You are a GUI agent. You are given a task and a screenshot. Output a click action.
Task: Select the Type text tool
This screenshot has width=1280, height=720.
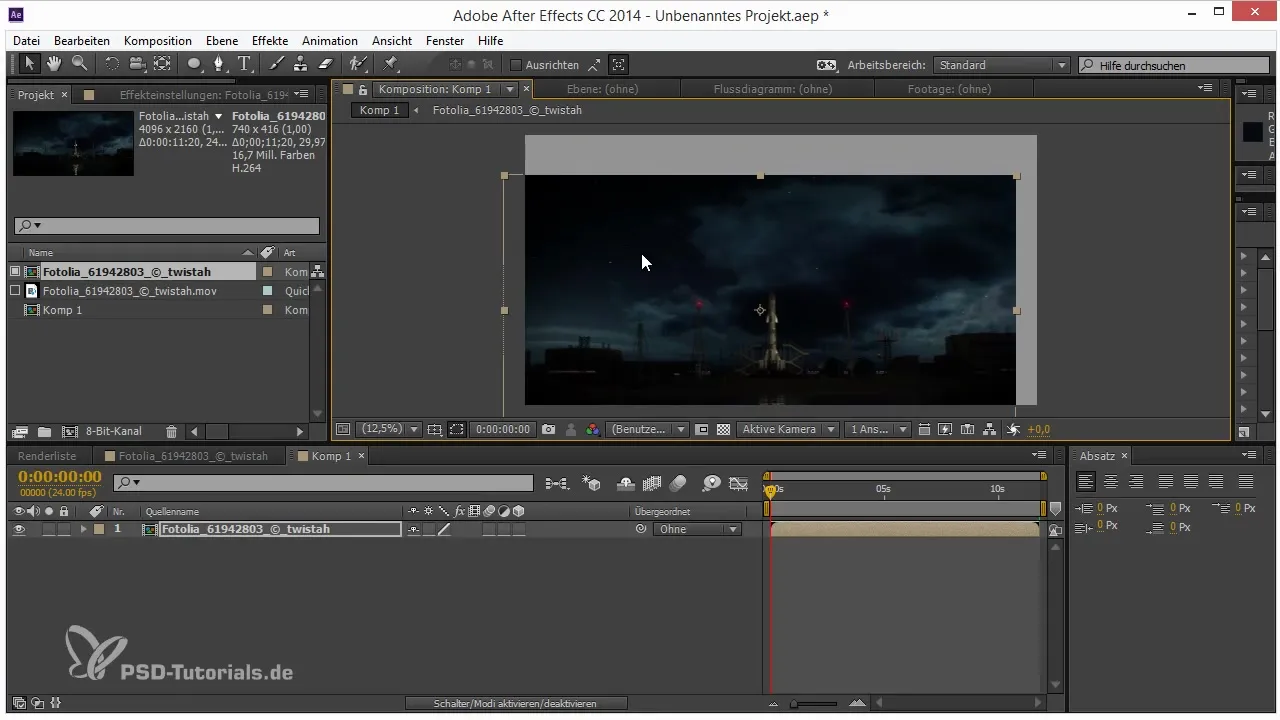(x=244, y=64)
